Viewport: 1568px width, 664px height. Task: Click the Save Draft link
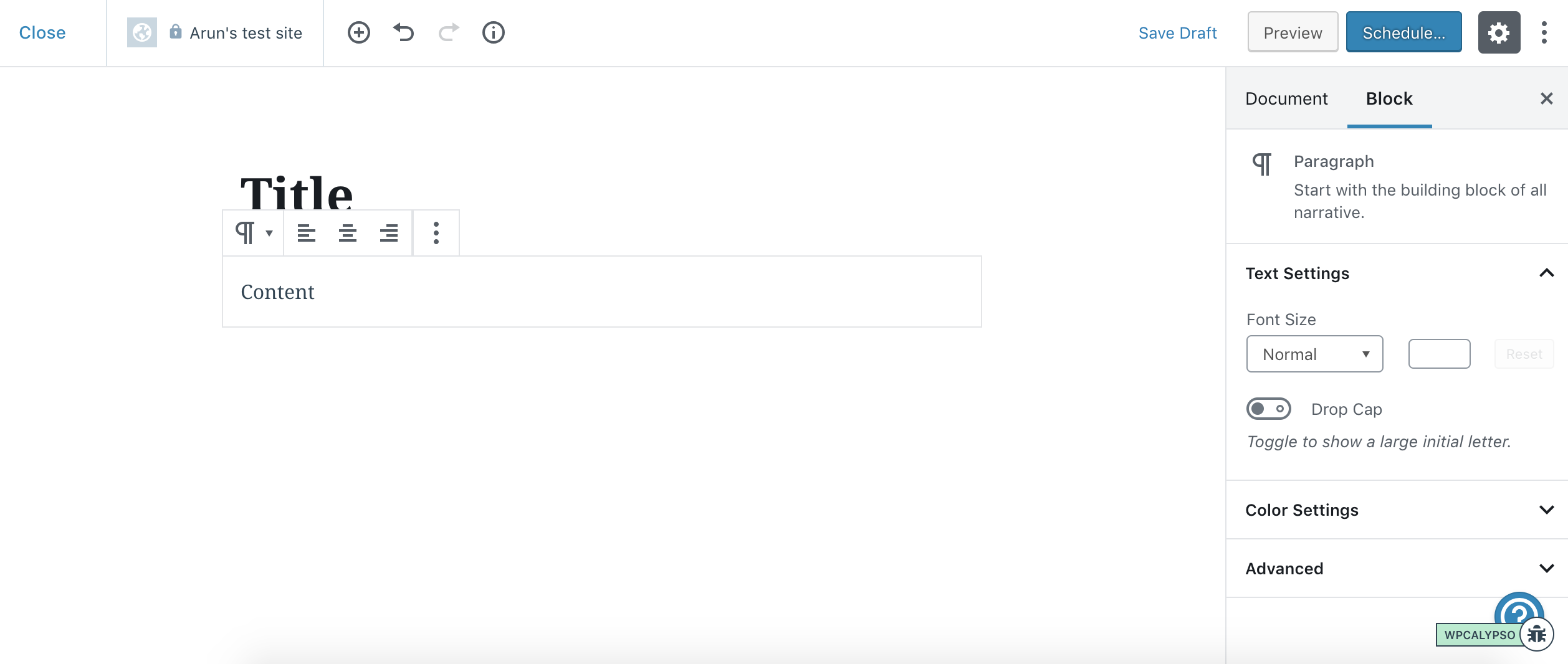[x=1177, y=32]
